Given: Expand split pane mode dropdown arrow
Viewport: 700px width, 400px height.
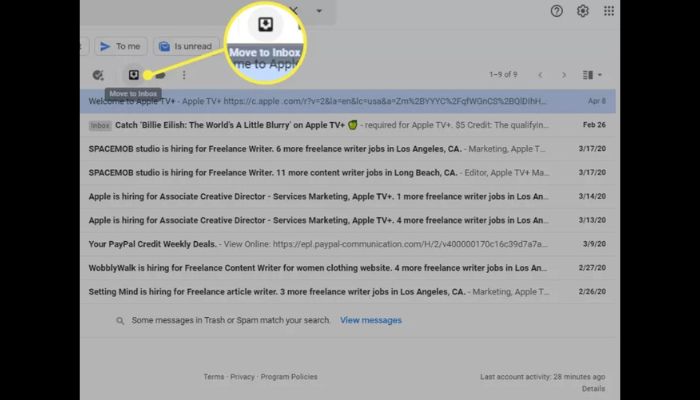Looking at the screenshot, I should (x=600, y=75).
